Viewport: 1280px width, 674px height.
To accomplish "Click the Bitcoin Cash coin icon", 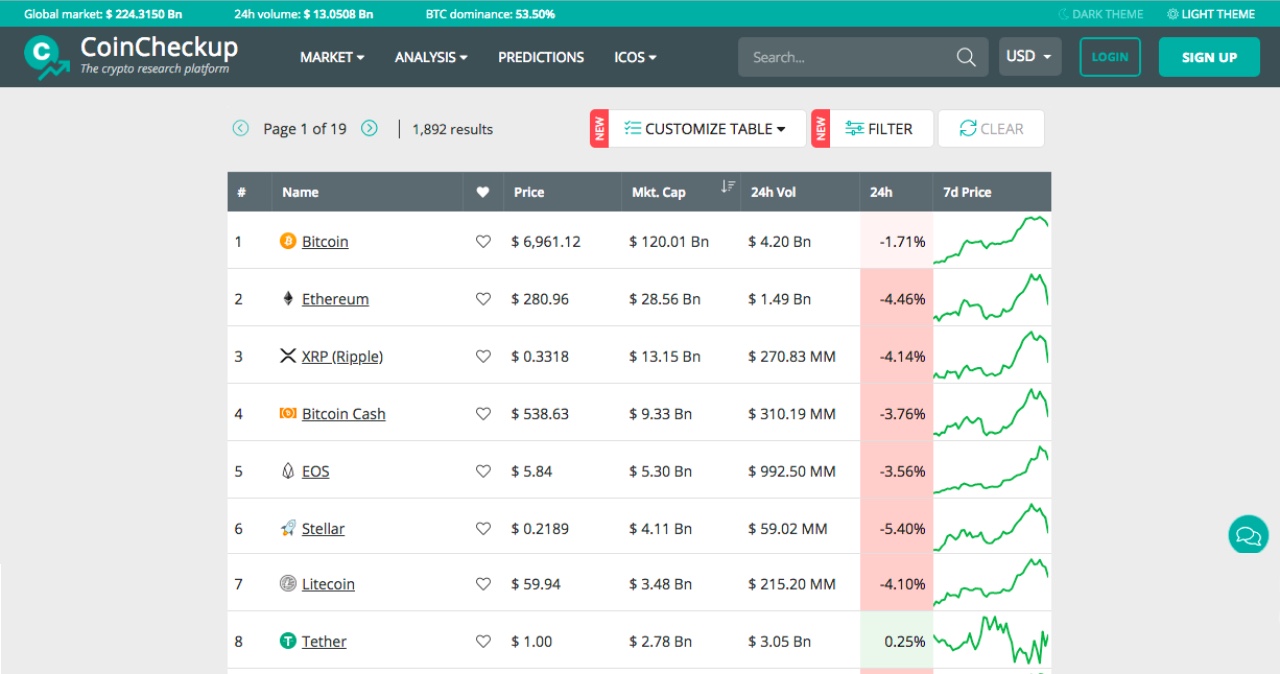I will (288, 413).
